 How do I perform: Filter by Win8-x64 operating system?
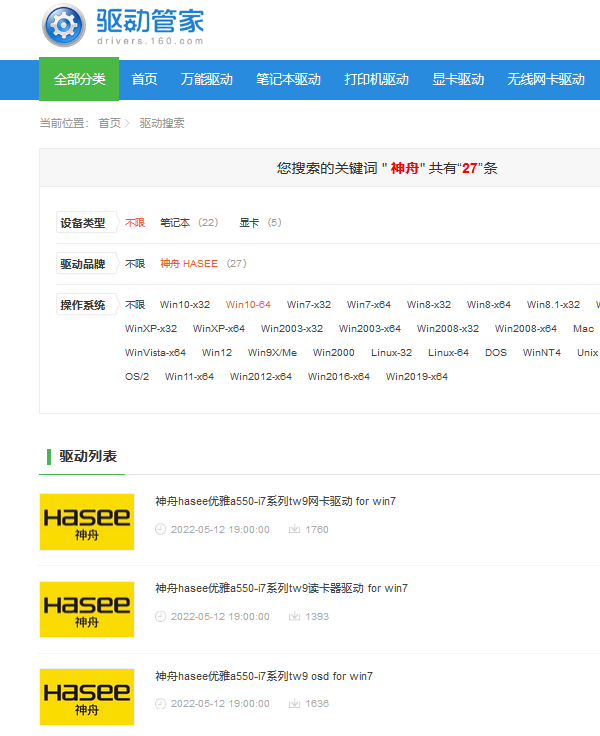click(489, 305)
